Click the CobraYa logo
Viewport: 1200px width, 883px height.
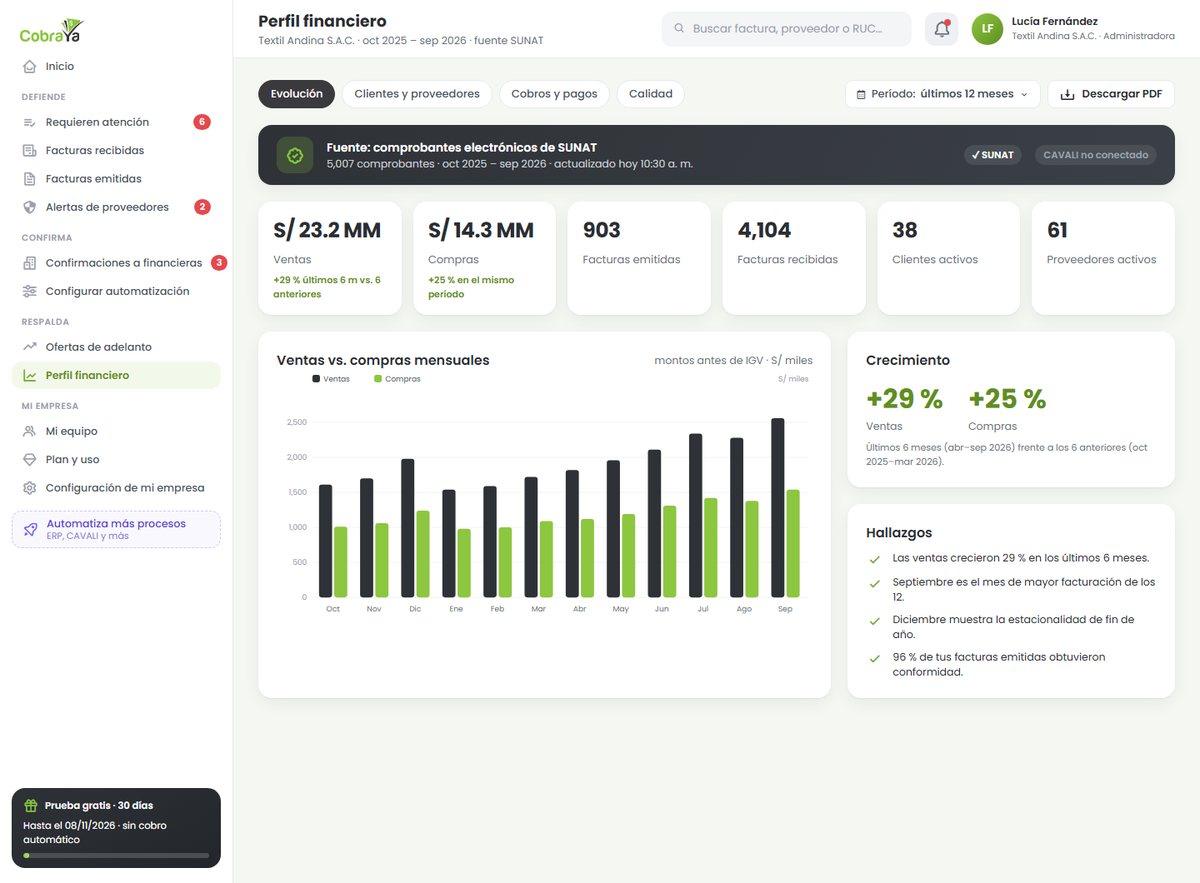pos(52,31)
